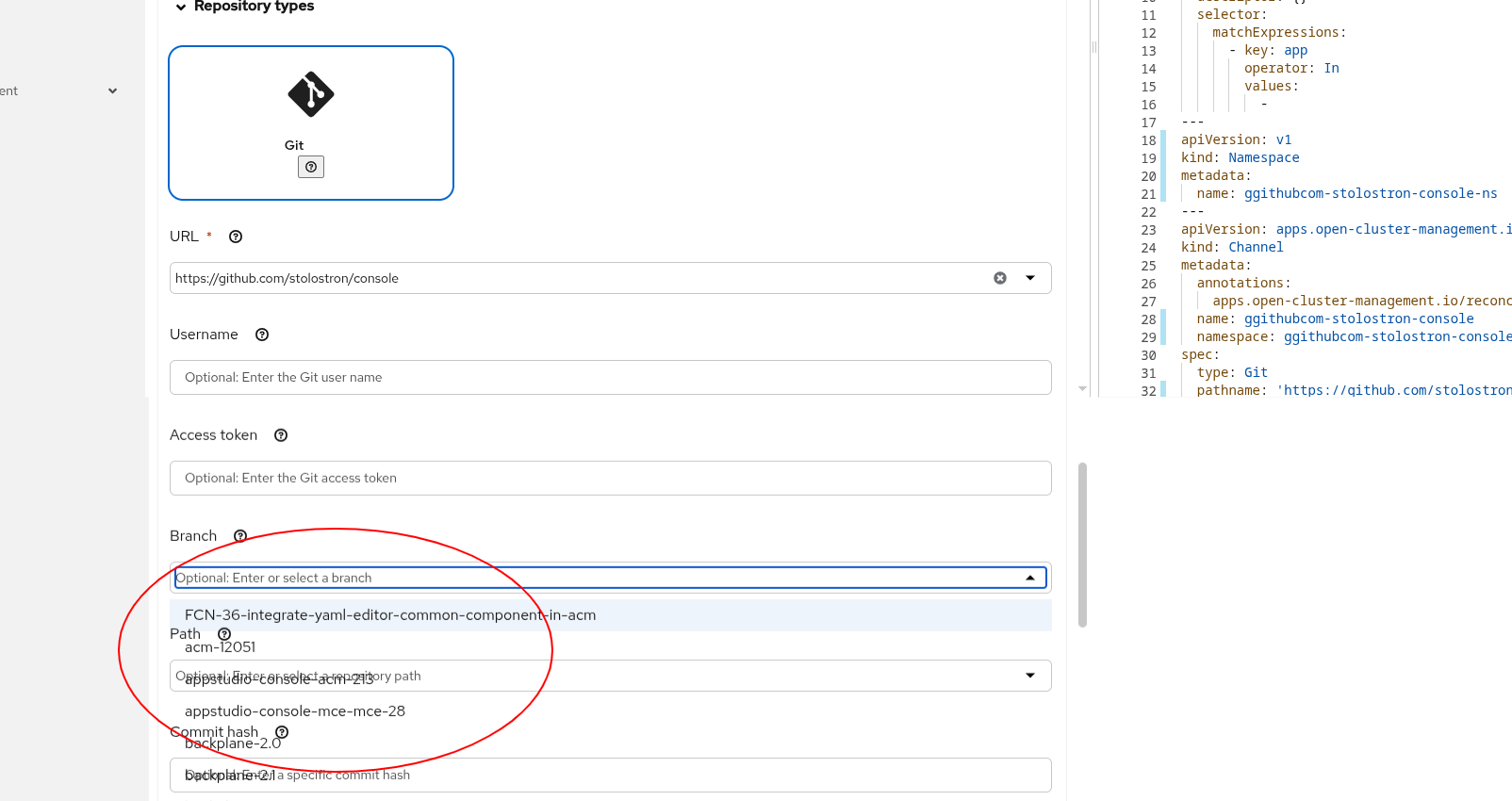This screenshot has width=1512, height=801.
Task: Focus the Git access token field
Action: 611,478
